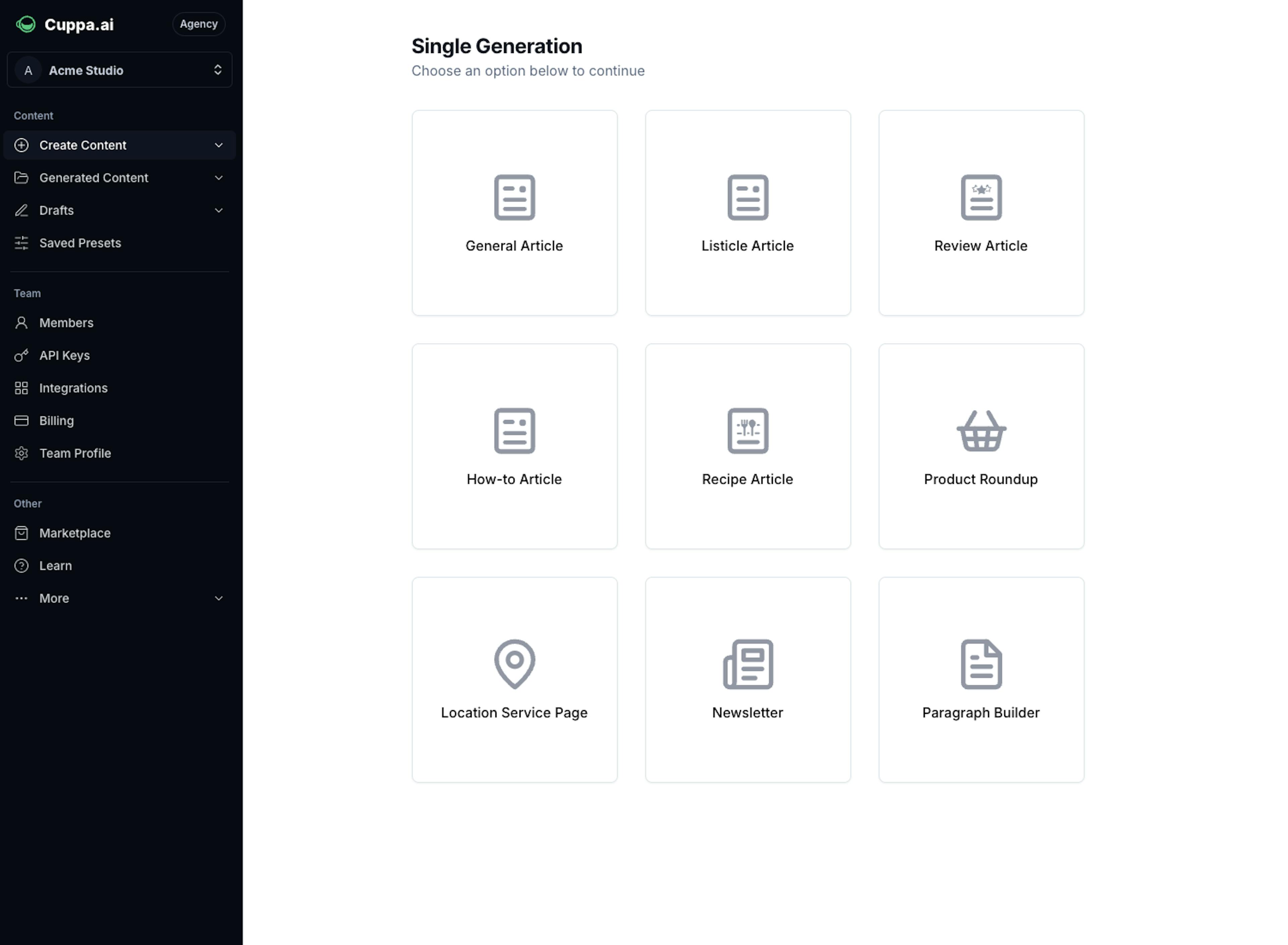Pick the Product Roundup label

point(981,479)
